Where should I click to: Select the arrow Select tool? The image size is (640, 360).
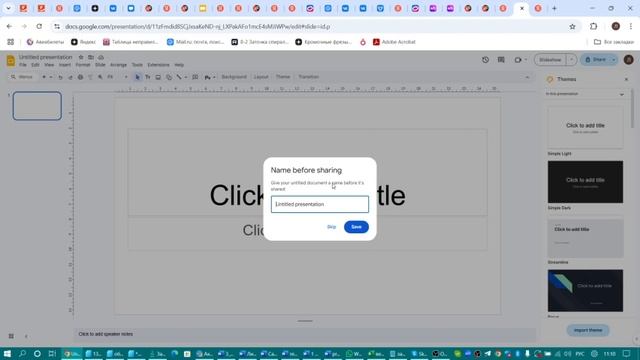138,77
